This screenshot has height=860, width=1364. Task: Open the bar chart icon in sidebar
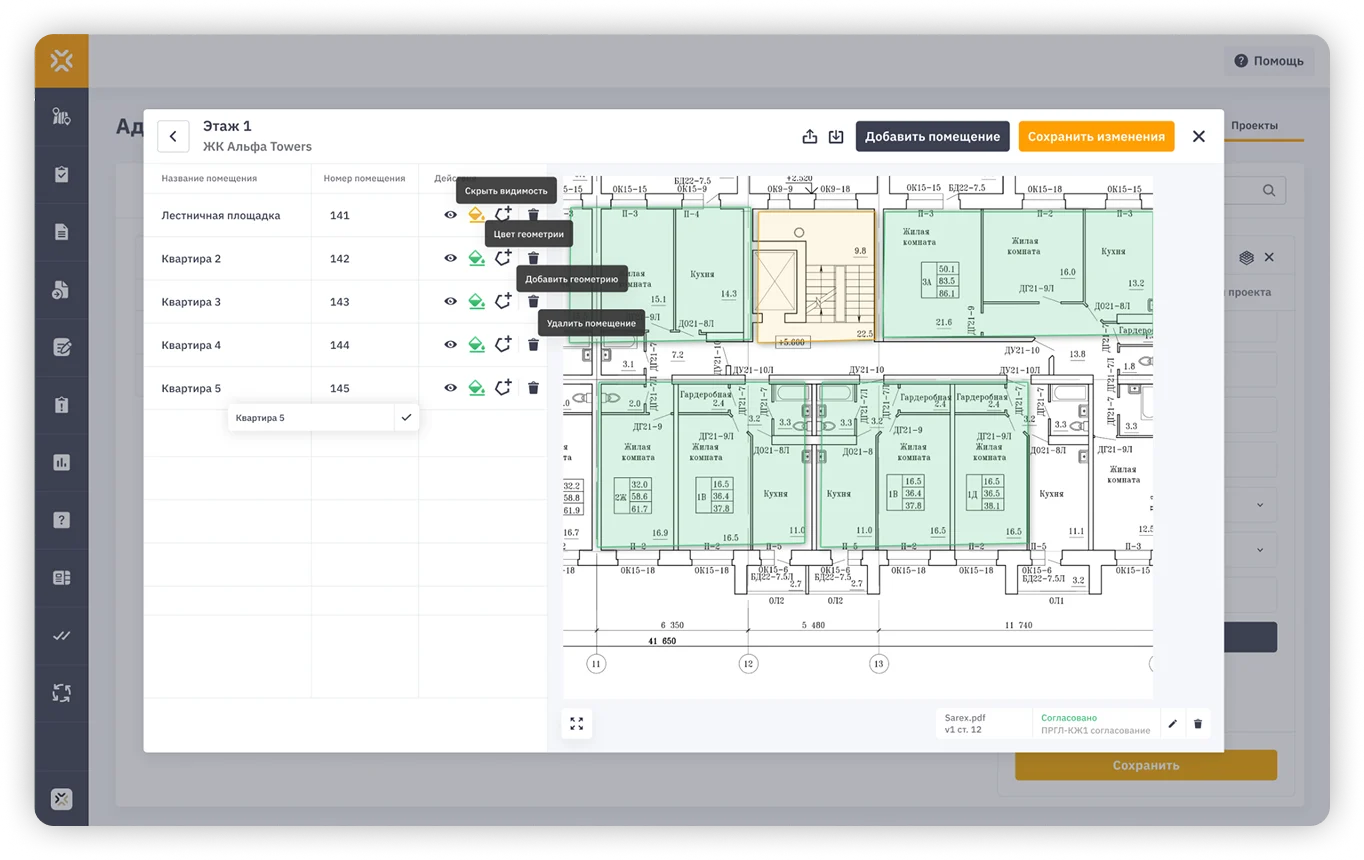point(61,462)
